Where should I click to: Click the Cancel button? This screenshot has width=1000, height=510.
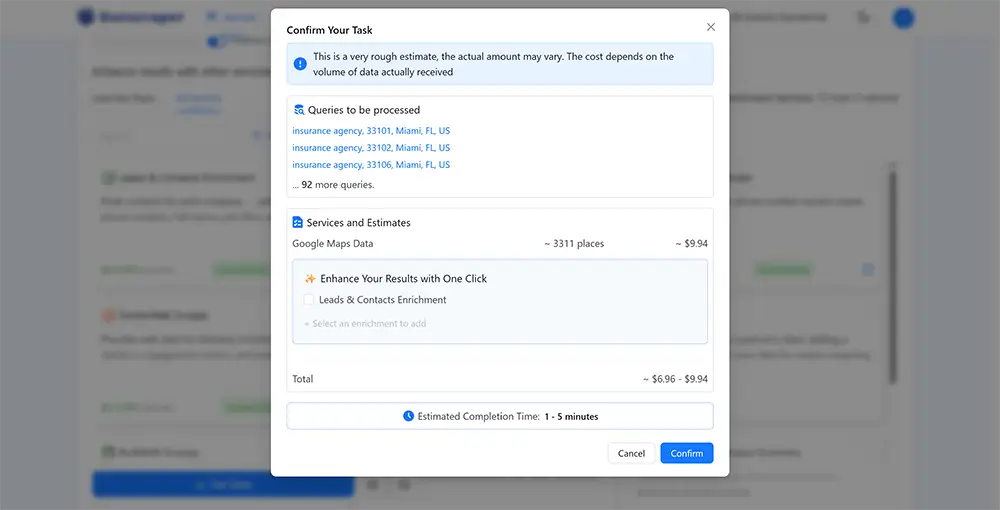[x=631, y=453]
